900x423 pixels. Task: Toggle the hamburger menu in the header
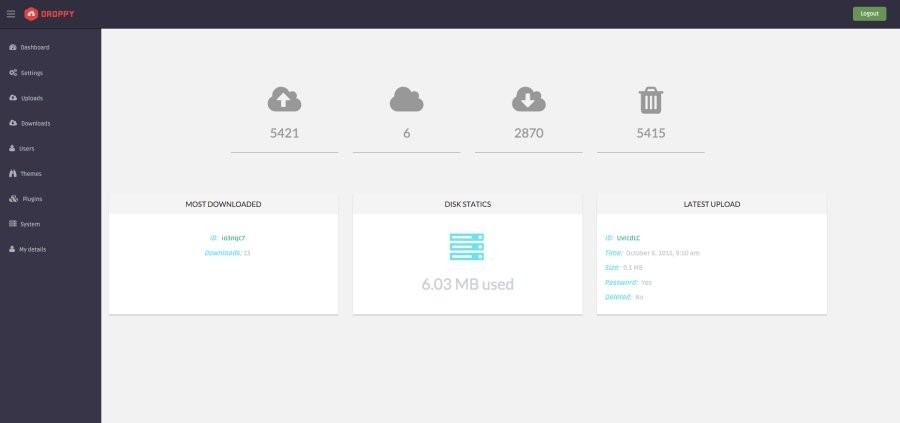11,14
